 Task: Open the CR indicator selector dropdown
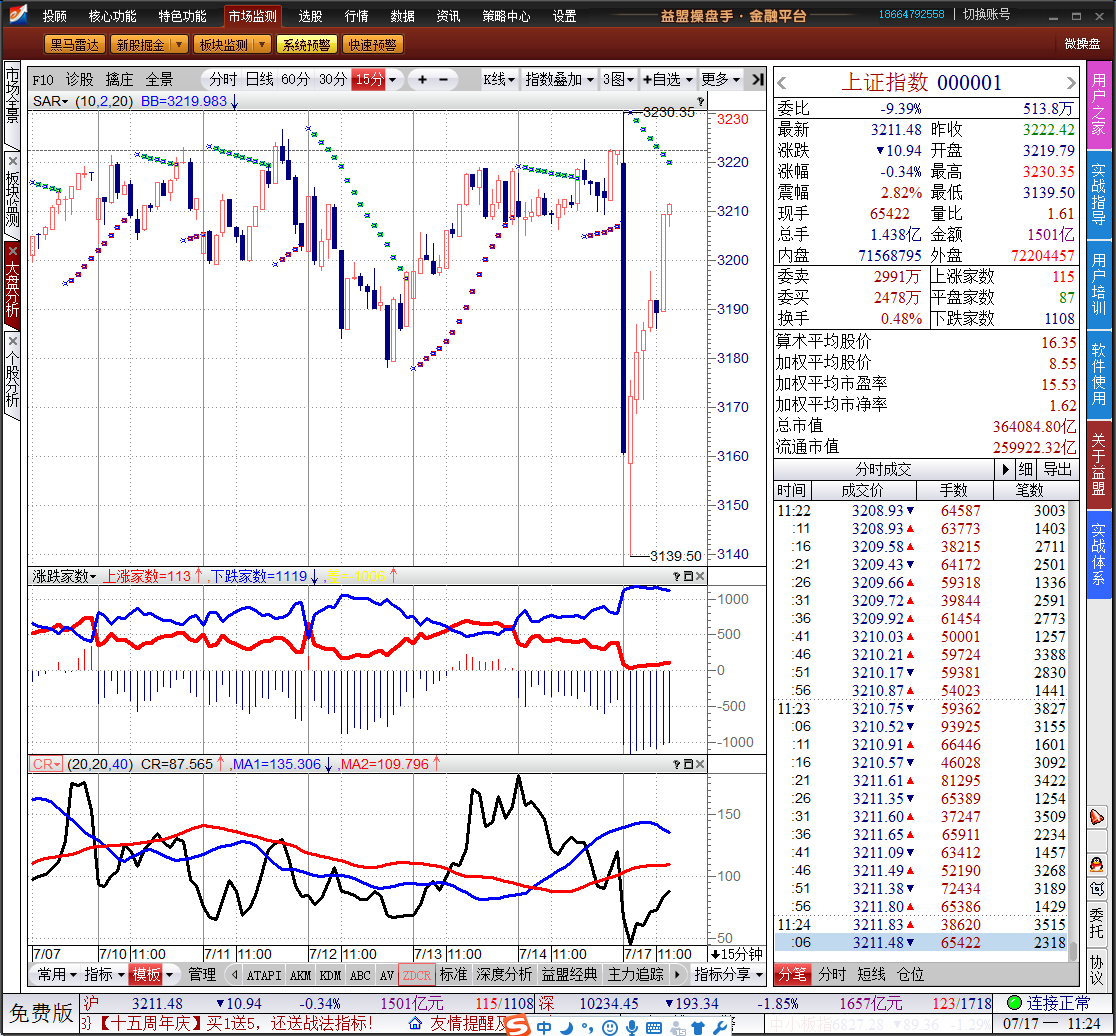[46, 764]
